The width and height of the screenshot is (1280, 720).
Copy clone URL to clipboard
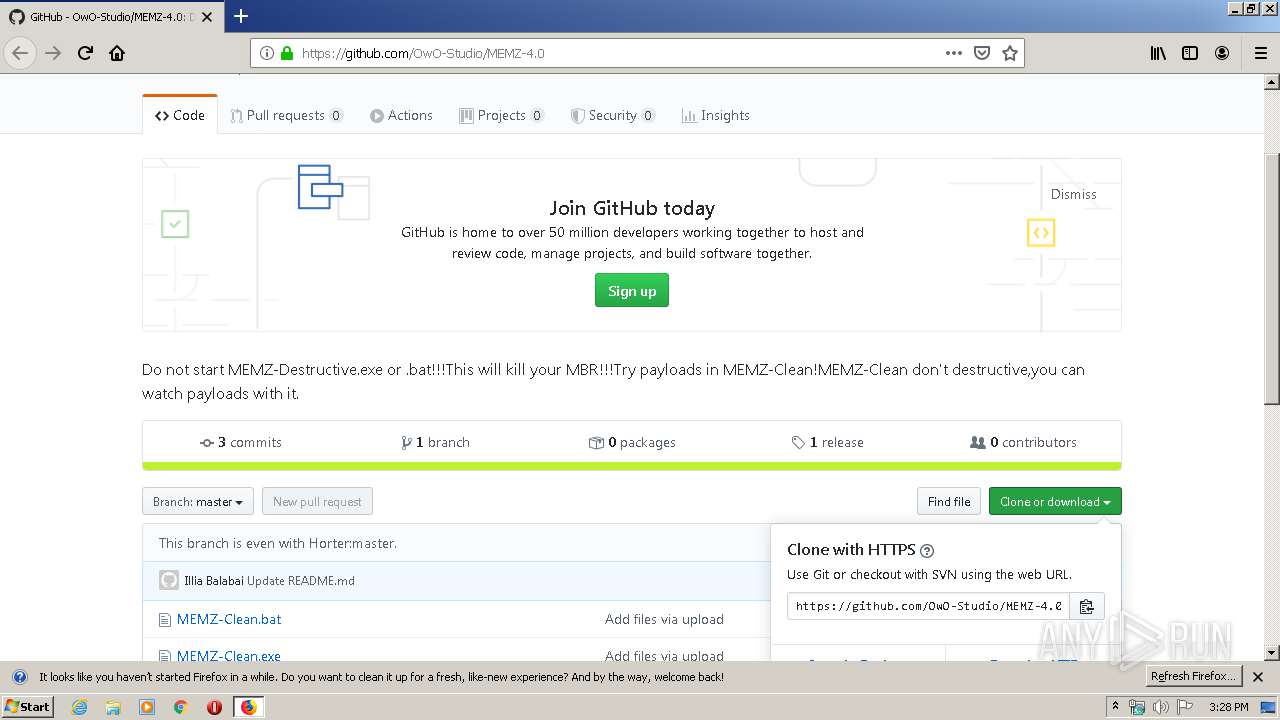(1087, 606)
